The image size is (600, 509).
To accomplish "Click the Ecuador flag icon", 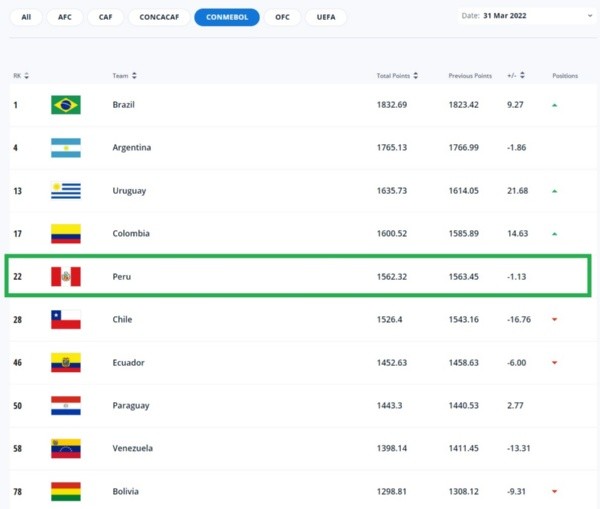I will click(66, 363).
